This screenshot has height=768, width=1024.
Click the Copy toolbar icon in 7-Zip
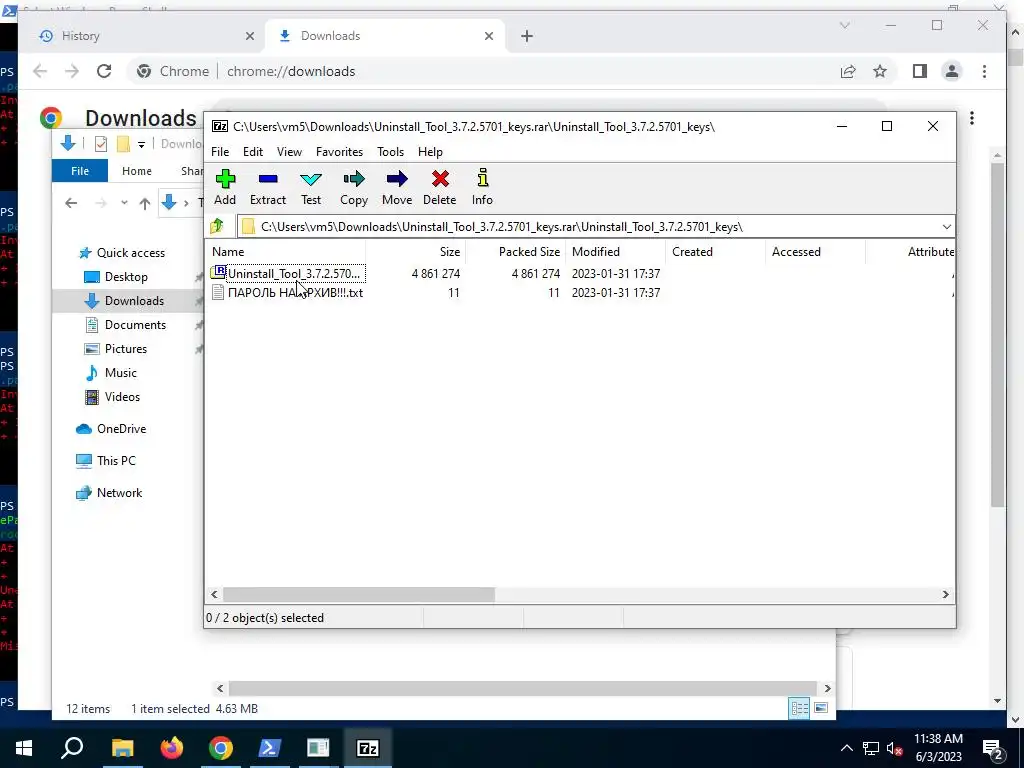click(x=354, y=187)
